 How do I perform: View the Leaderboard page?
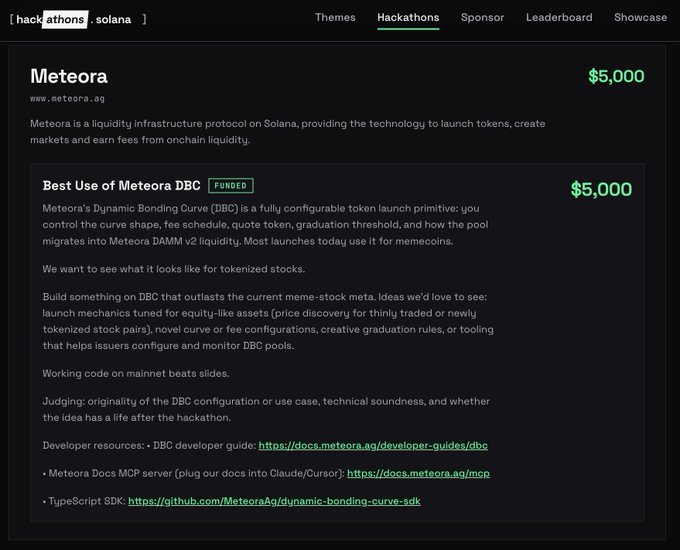click(559, 17)
